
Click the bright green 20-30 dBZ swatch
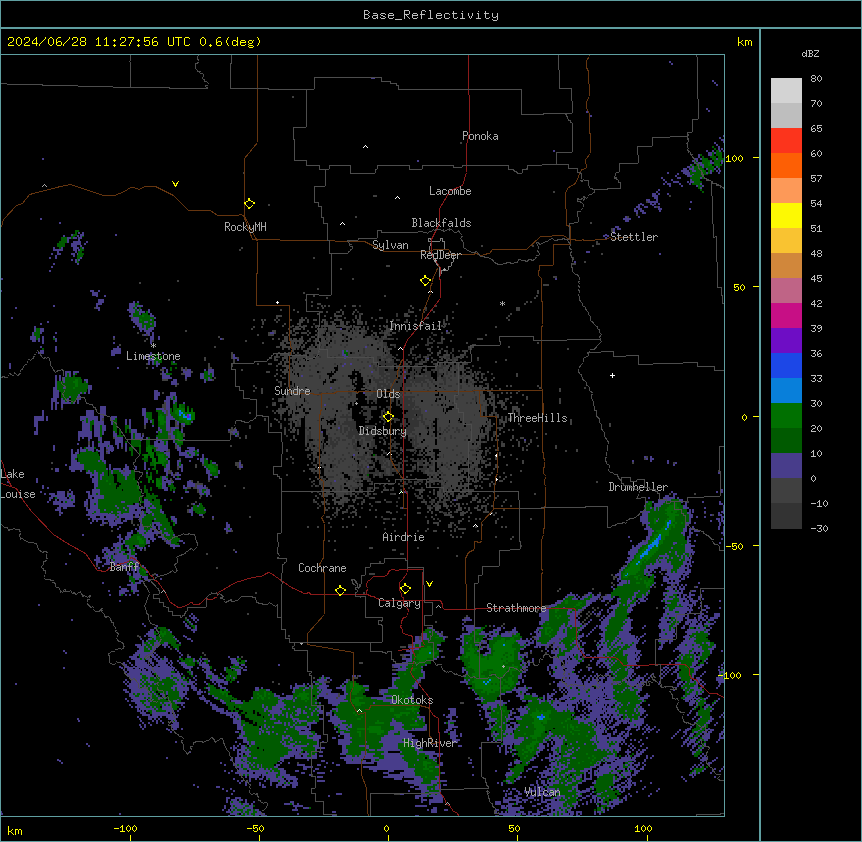point(786,416)
